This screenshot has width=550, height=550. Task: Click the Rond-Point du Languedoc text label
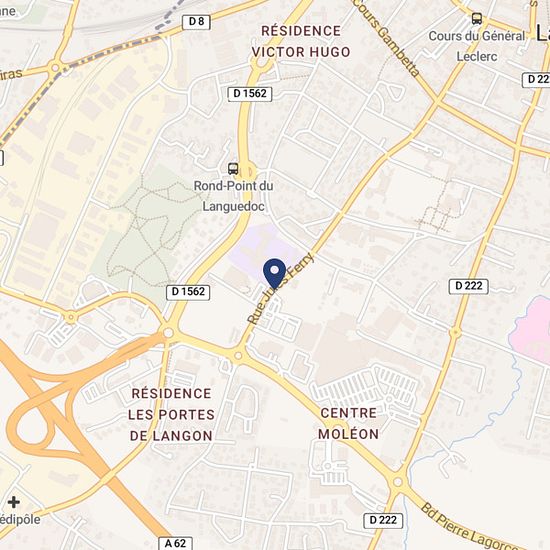pos(234,196)
